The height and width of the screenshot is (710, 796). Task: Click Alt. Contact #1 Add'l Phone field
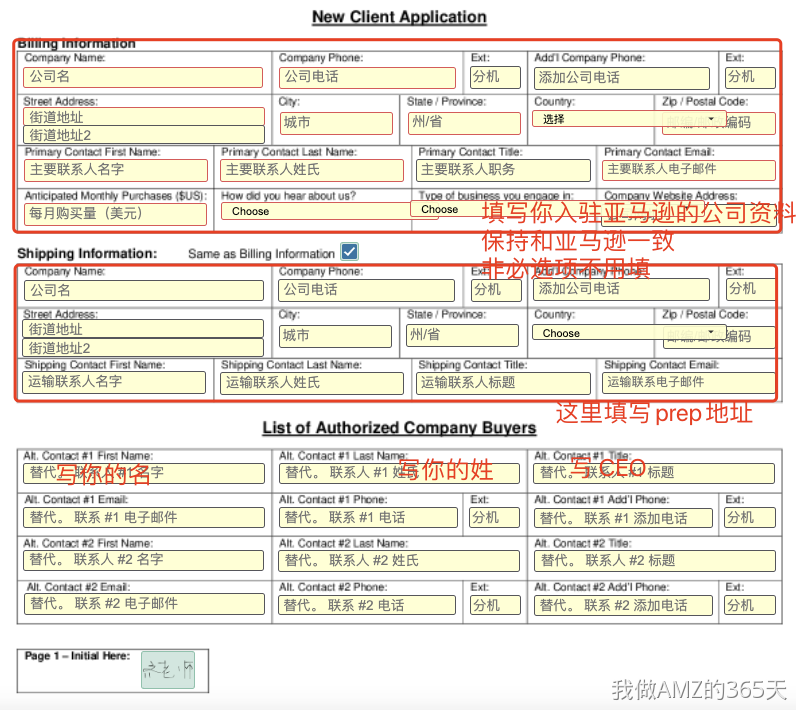coord(623,518)
